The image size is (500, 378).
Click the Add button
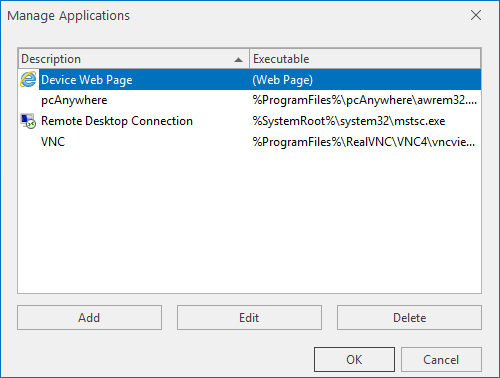pos(89,318)
